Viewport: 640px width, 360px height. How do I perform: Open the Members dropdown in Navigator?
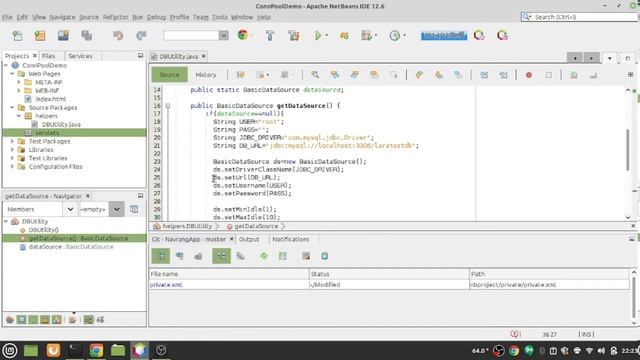[x=70, y=209]
